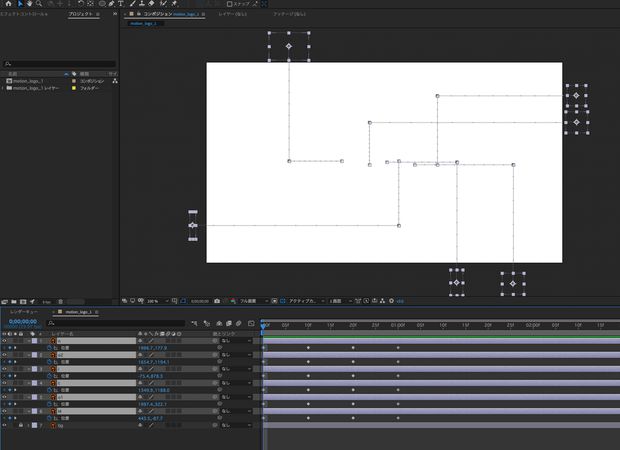Image resolution: width=620 pixels, height=450 pixels.
Task: Select the Clone Stamp tool
Action: tap(142, 4)
